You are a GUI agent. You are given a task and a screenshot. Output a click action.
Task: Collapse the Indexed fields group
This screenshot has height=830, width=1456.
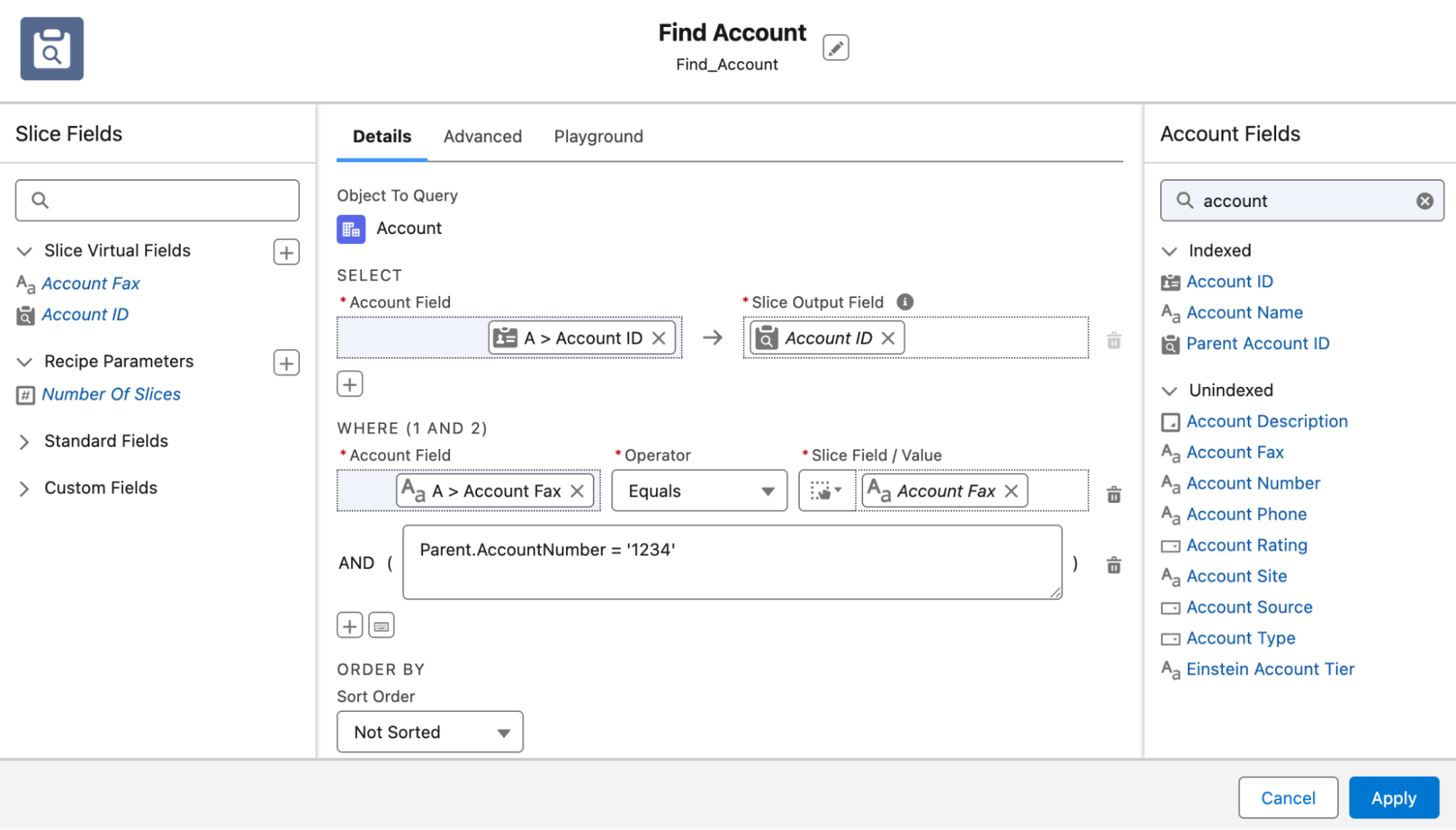1169,251
